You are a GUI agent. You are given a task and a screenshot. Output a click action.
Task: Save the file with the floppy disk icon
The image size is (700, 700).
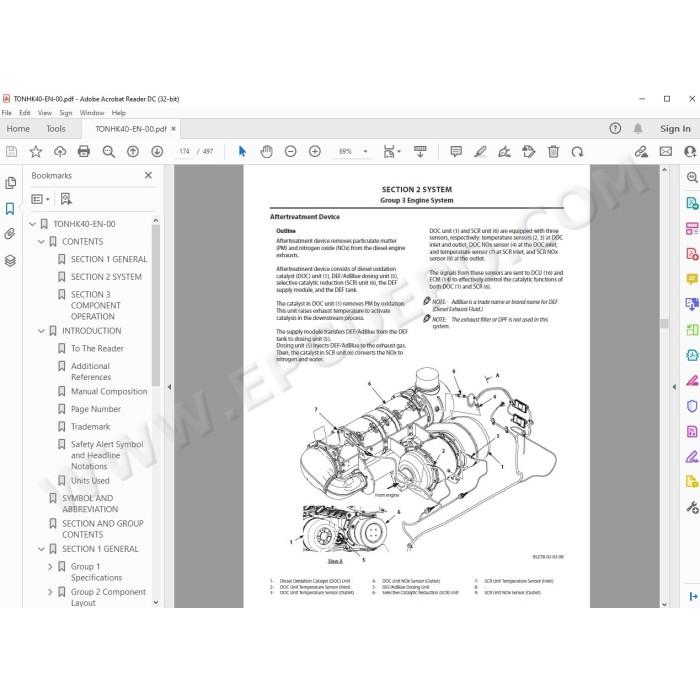pyautogui.click(x=12, y=152)
